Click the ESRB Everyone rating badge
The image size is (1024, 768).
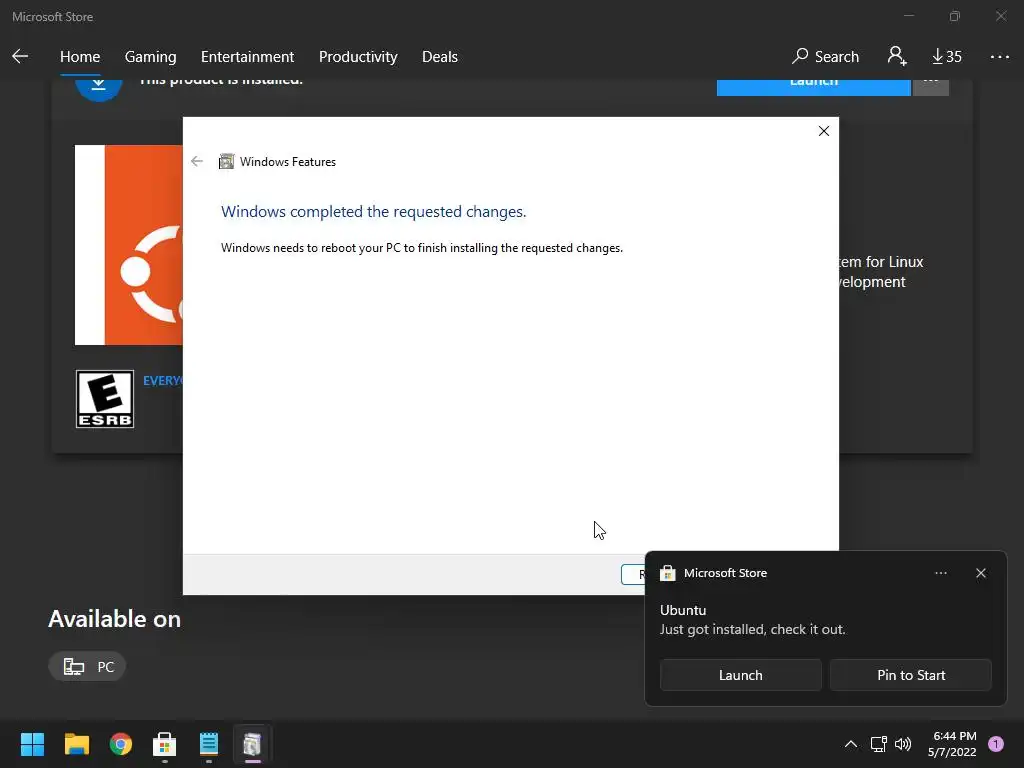tap(104, 399)
